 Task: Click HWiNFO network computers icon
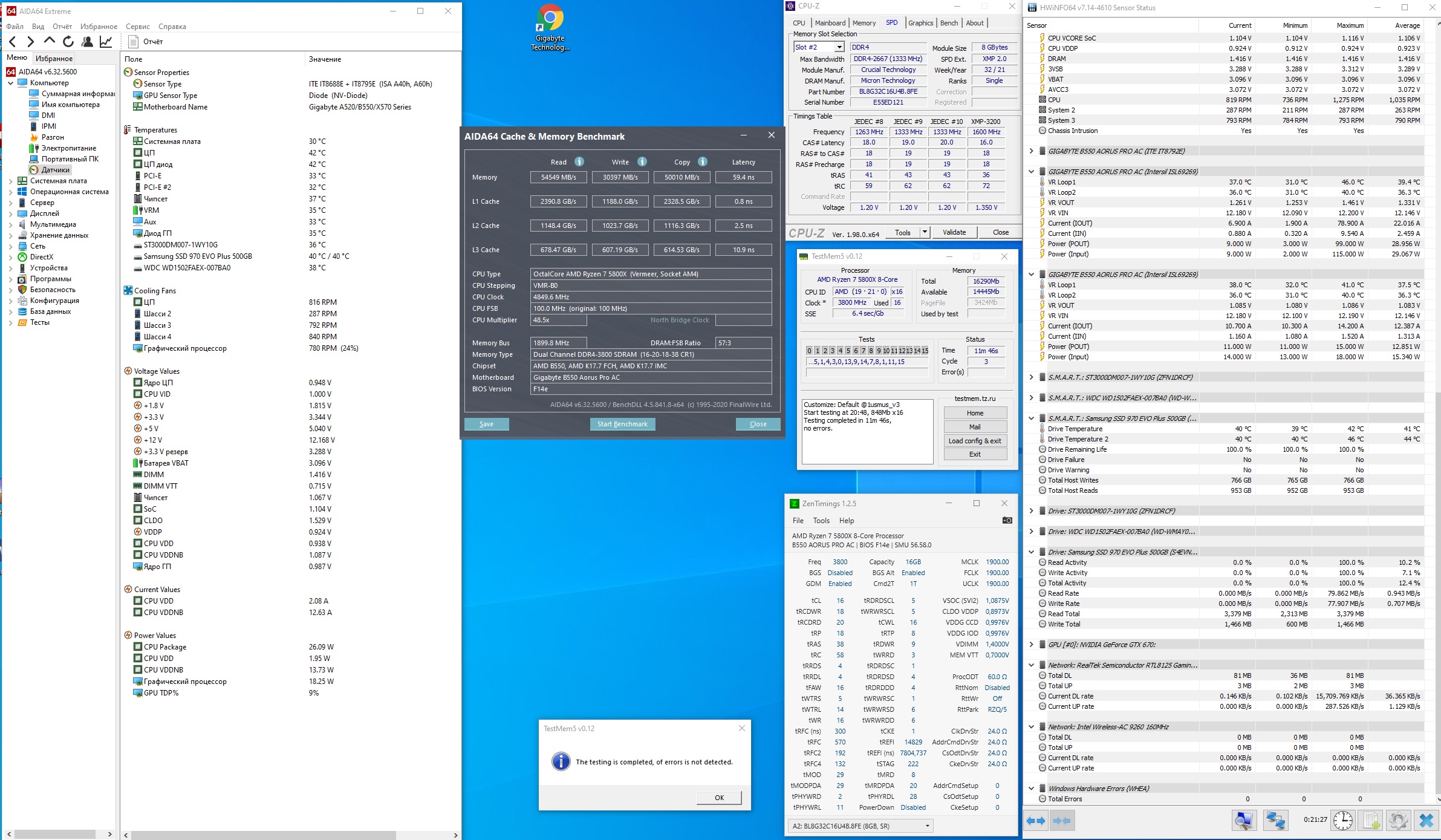point(1275,820)
